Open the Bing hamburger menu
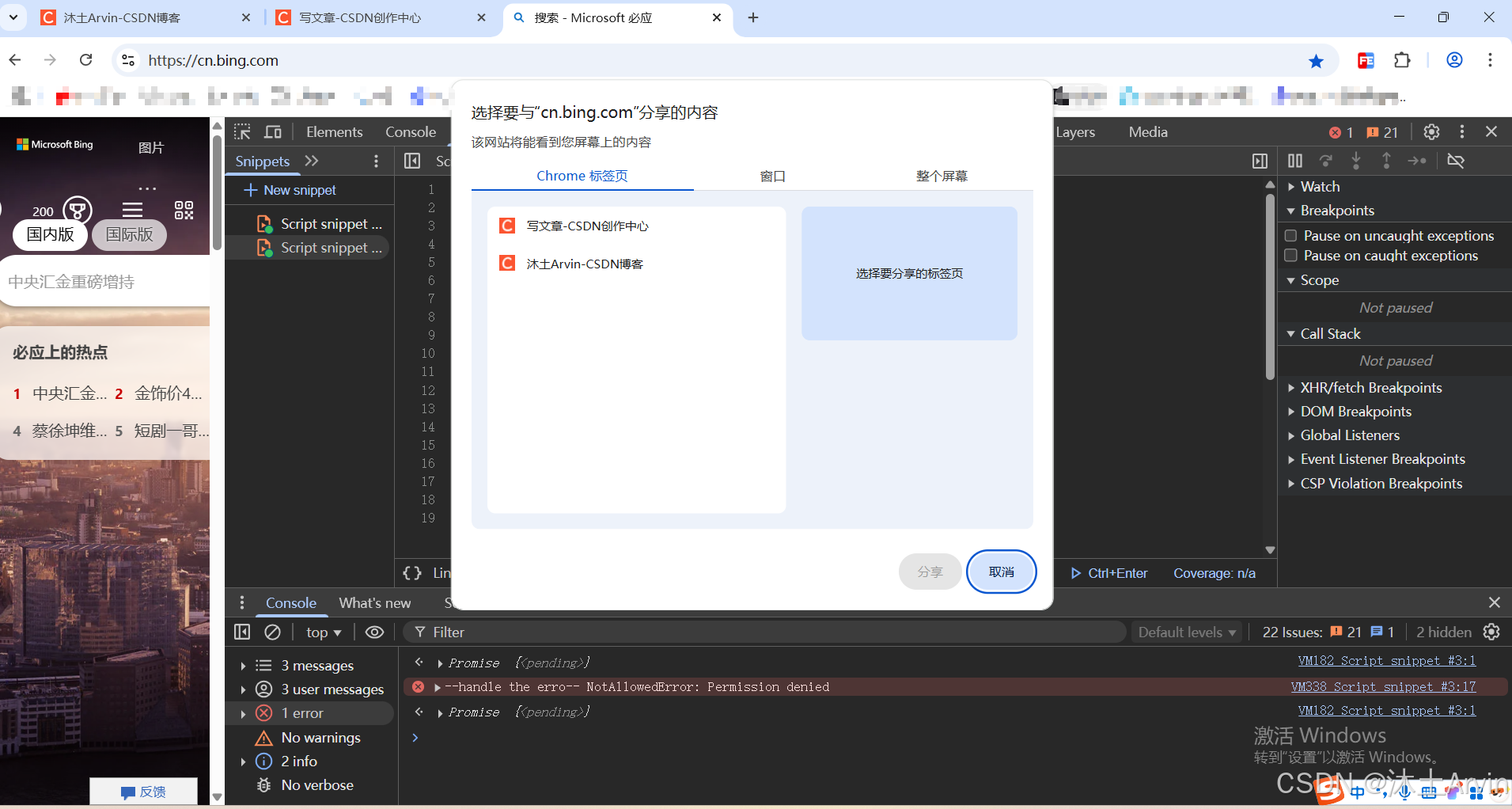The width and height of the screenshot is (1512, 809). [133, 210]
